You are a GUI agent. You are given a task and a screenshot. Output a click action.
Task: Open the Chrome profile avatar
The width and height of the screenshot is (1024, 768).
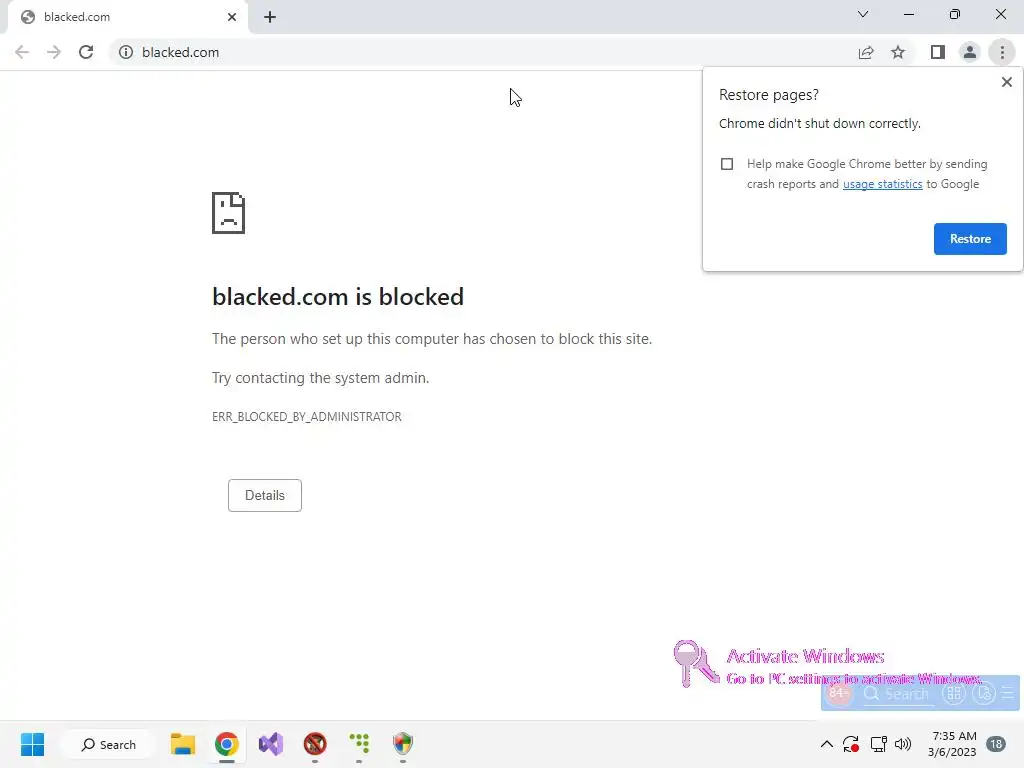pyautogui.click(x=970, y=52)
